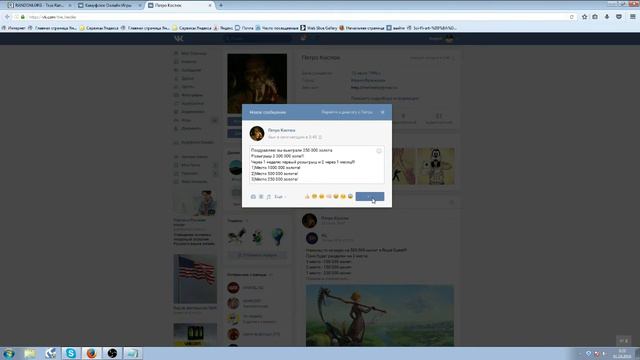
Task: Open a new browser tab
Action: pyautogui.click(x=221, y=5)
